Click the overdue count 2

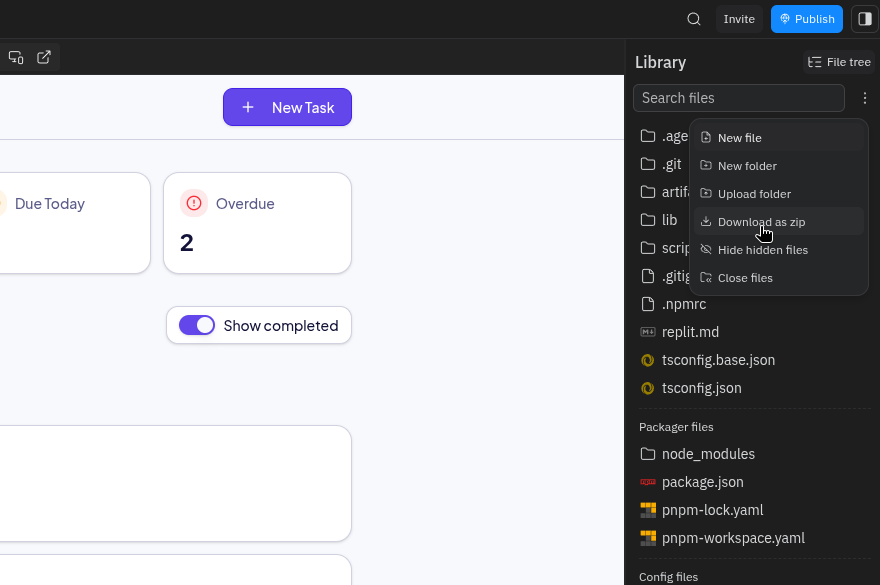coord(187,243)
